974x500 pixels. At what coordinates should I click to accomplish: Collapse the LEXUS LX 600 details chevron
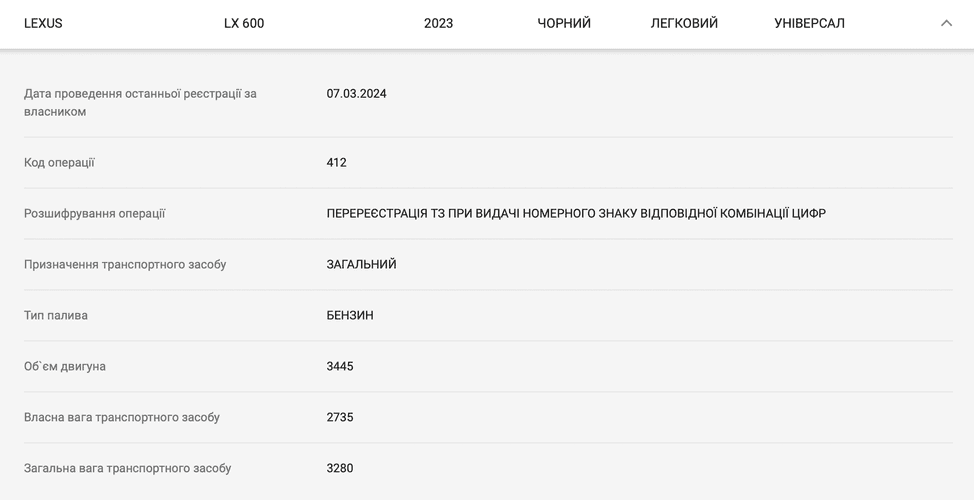[x=946, y=24]
